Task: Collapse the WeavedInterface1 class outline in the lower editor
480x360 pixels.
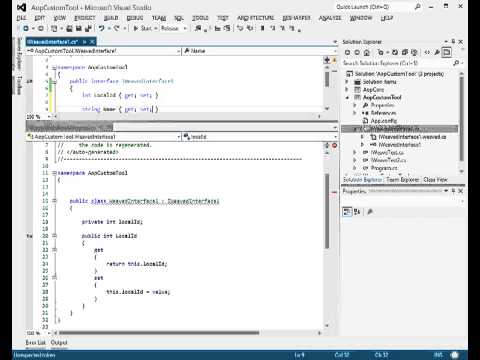Action: pos(54,201)
